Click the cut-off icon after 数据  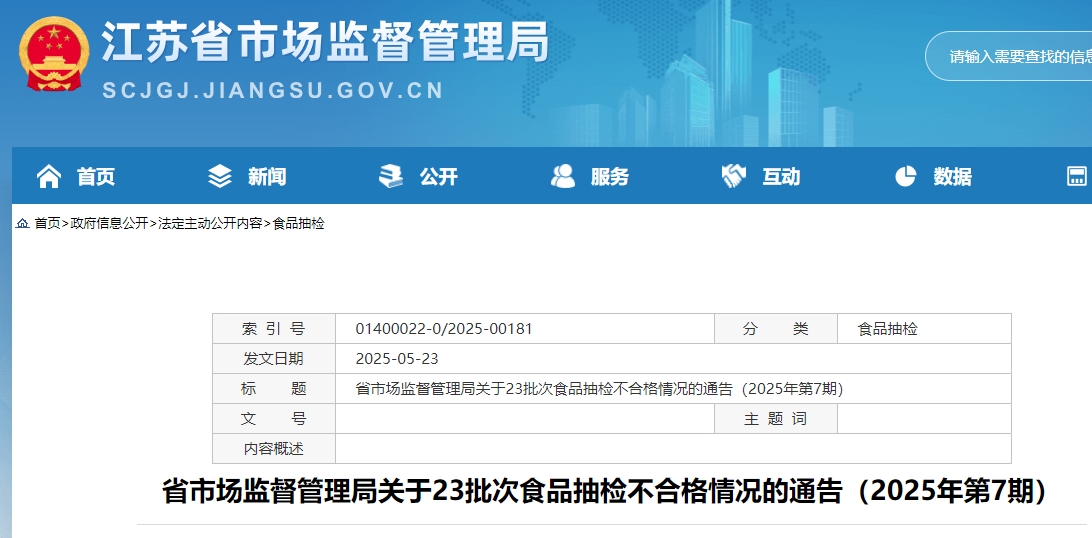pos(1078,176)
